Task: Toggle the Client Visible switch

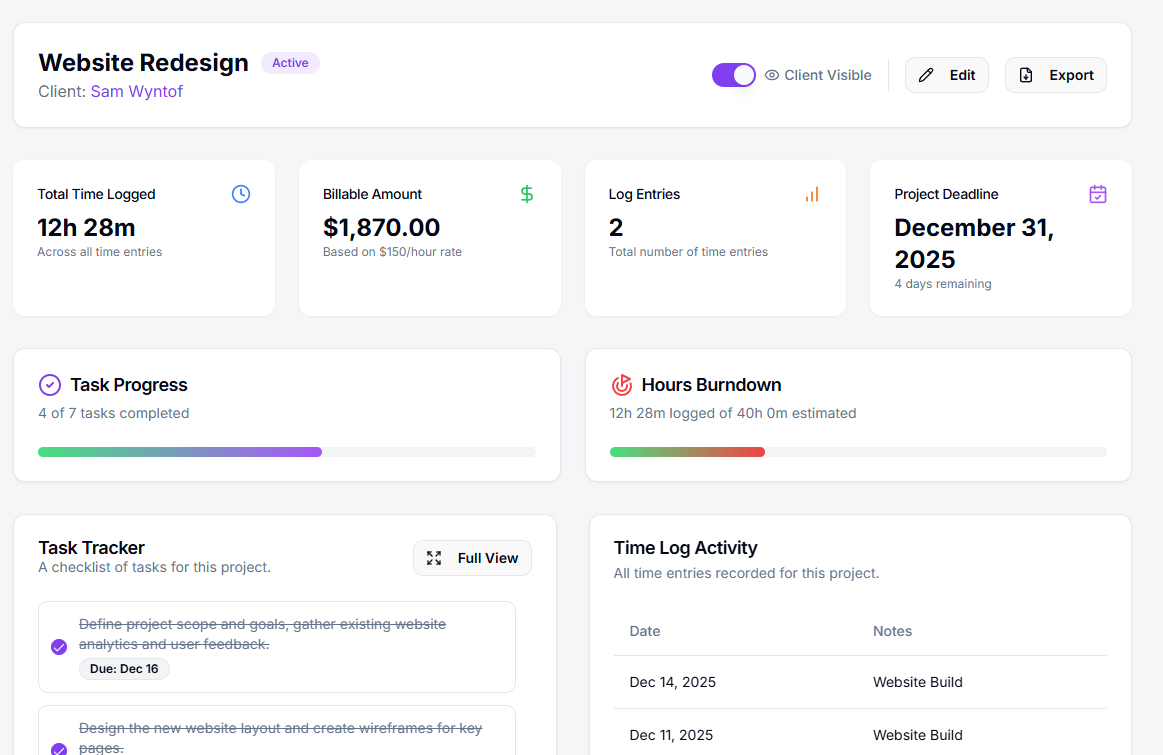Action: pos(734,75)
